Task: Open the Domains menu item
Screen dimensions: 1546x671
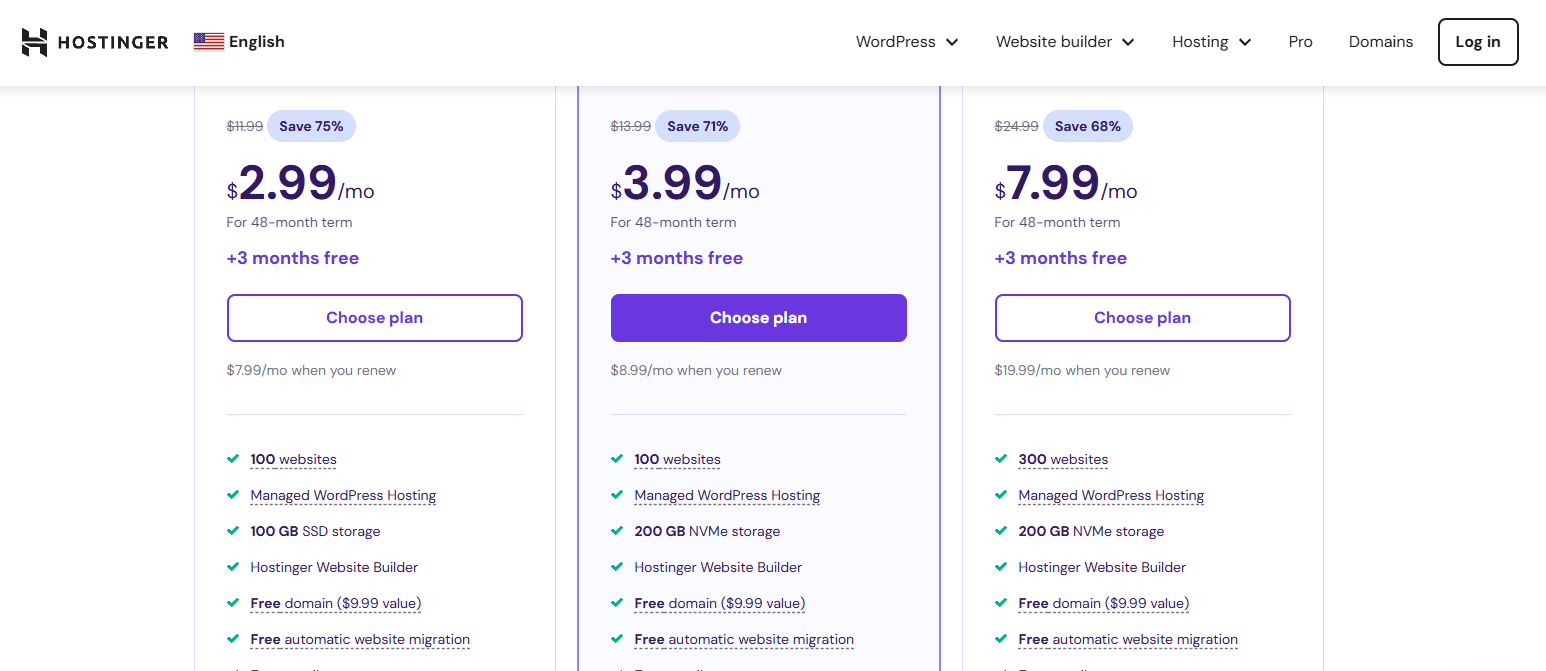Action: [x=1381, y=41]
